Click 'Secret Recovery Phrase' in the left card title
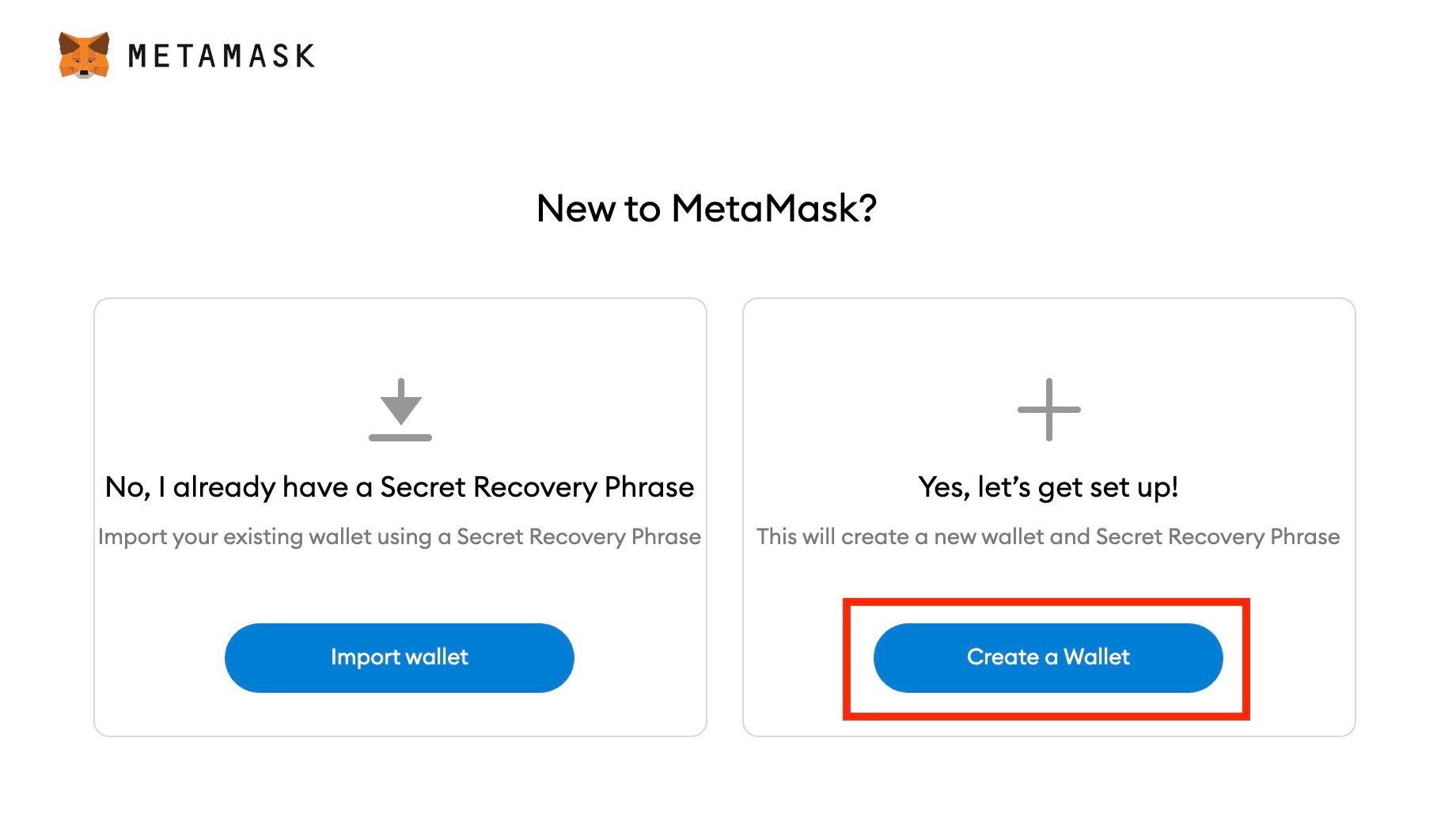Viewport: 1437px width, 840px height. pyautogui.click(x=537, y=487)
